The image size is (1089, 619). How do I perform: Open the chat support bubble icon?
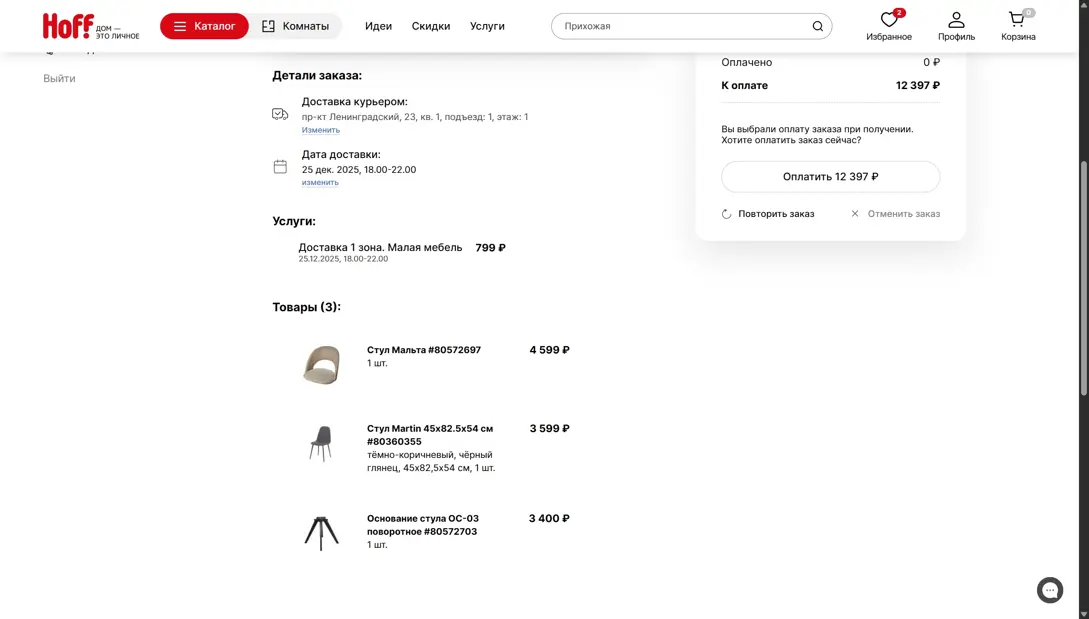[1049, 590]
